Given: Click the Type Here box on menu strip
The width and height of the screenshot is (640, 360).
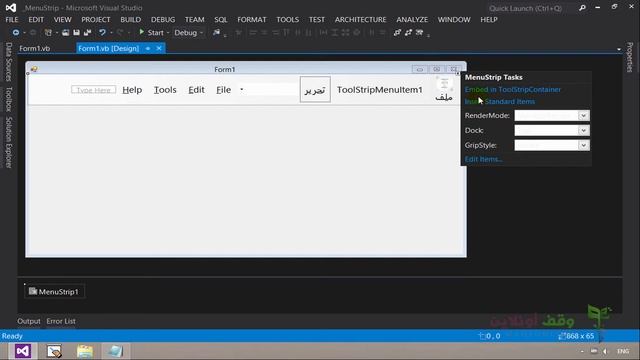Looking at the screenshot, I should coord(93,90).
